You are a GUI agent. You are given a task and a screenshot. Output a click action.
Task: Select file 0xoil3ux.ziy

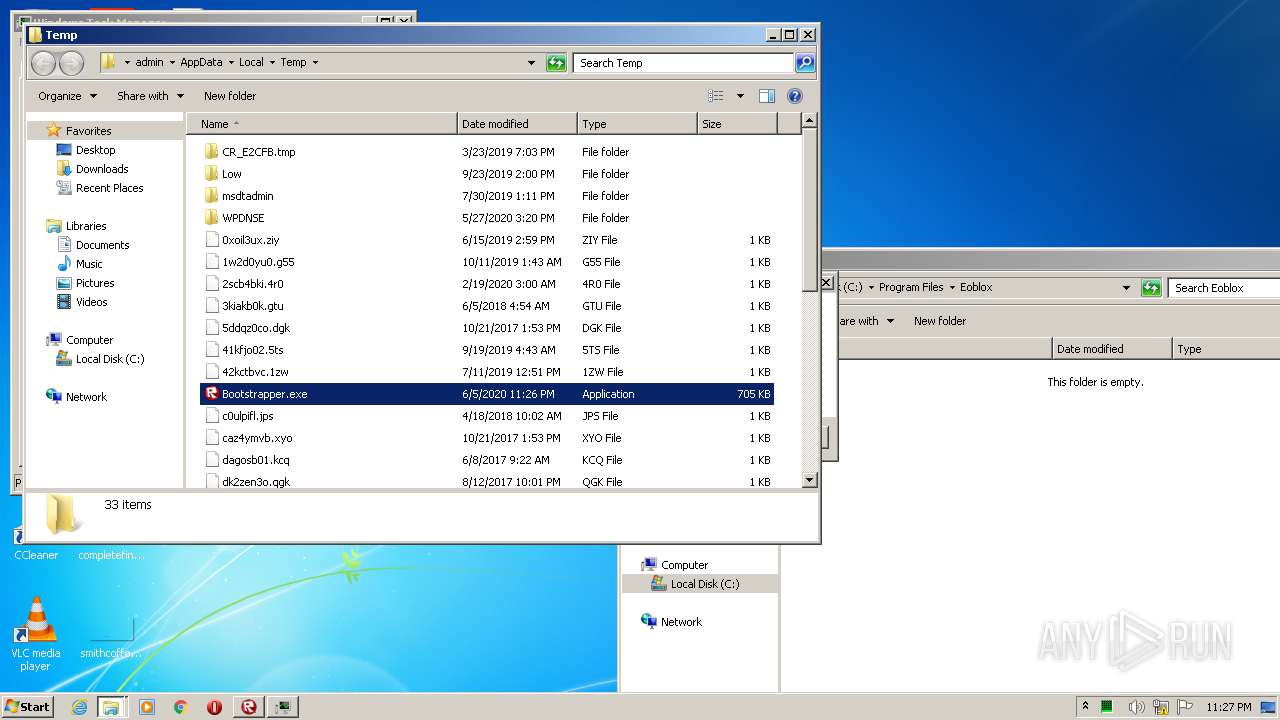486,240
